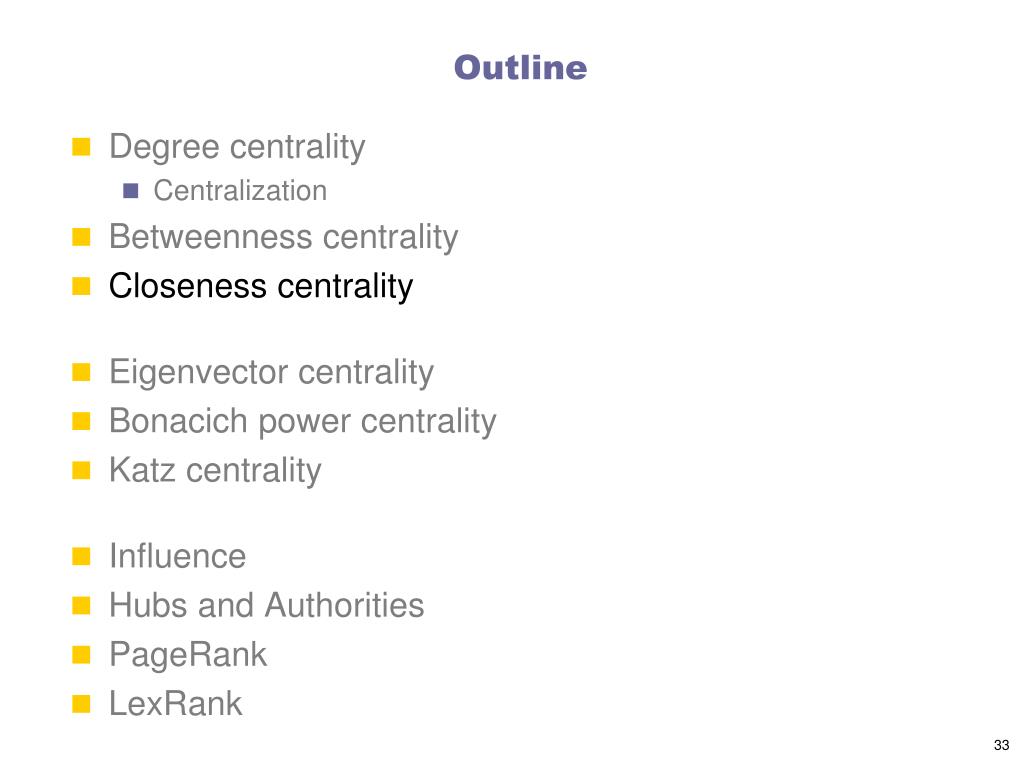
Task: Click the yellow bullet beside Closeness centrality
Action: pos(81,286)
